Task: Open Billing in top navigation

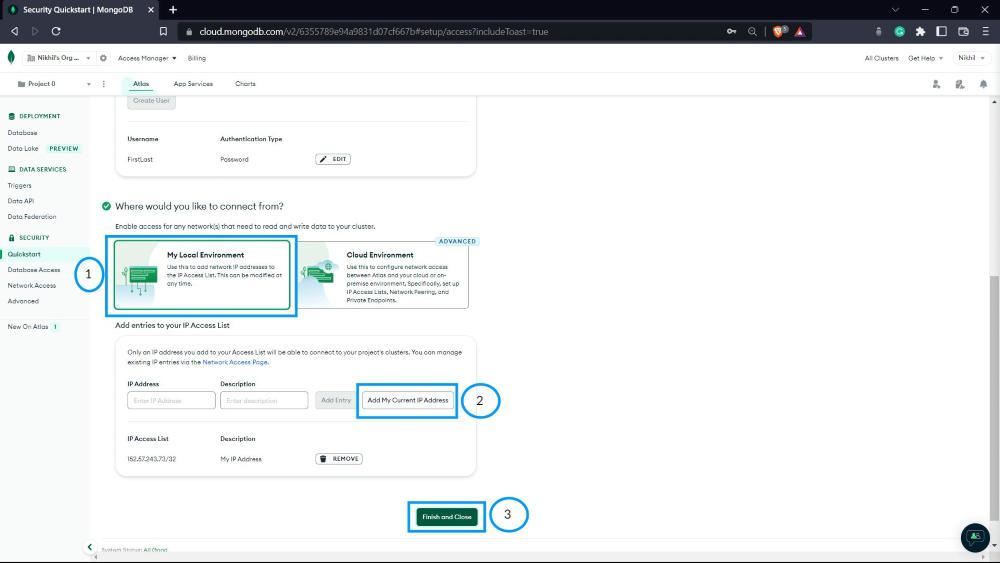Action: (196, 58)
